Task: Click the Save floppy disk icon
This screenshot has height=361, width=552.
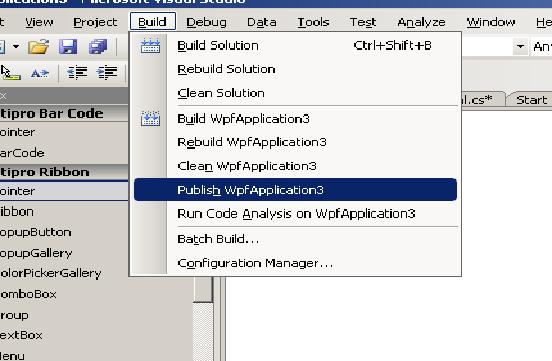Action: (68, 46)
